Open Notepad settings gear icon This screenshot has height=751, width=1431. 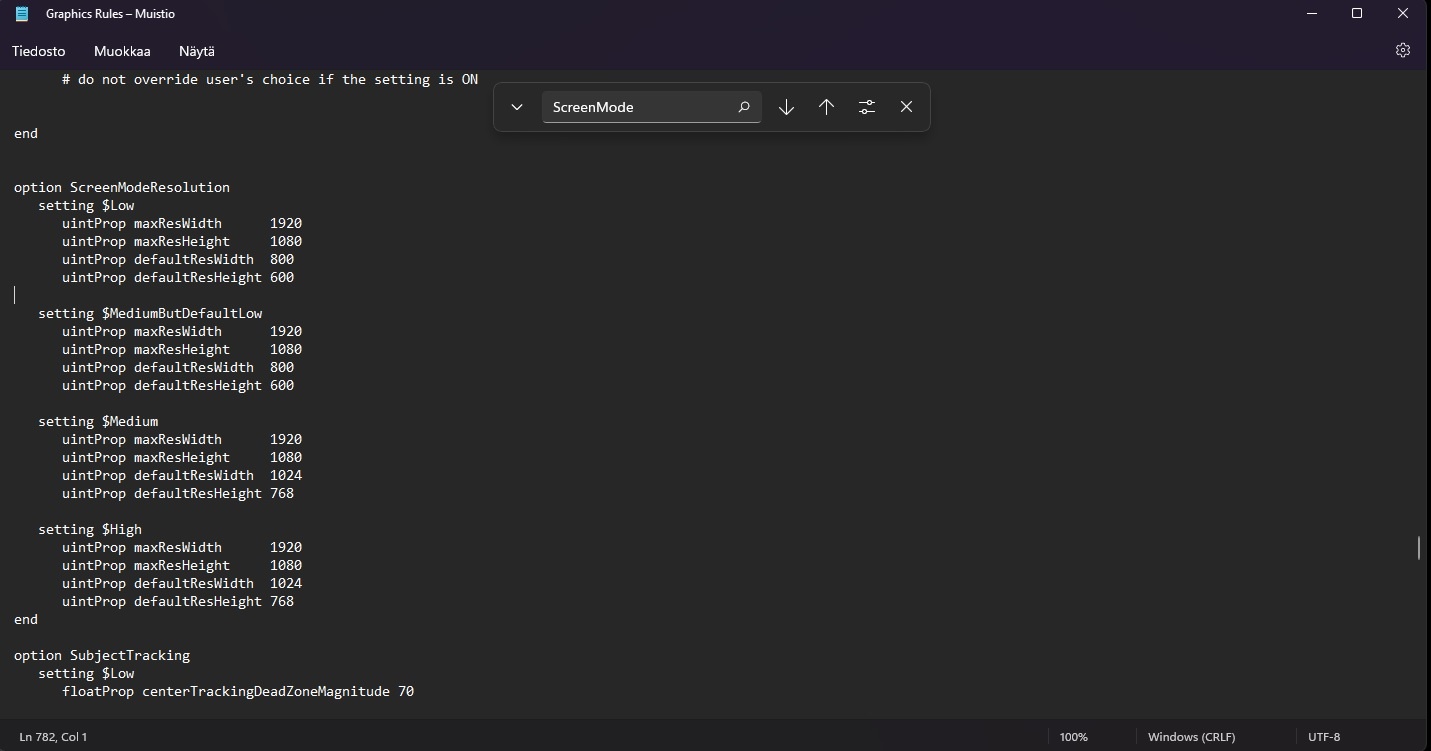(1402, 50)
